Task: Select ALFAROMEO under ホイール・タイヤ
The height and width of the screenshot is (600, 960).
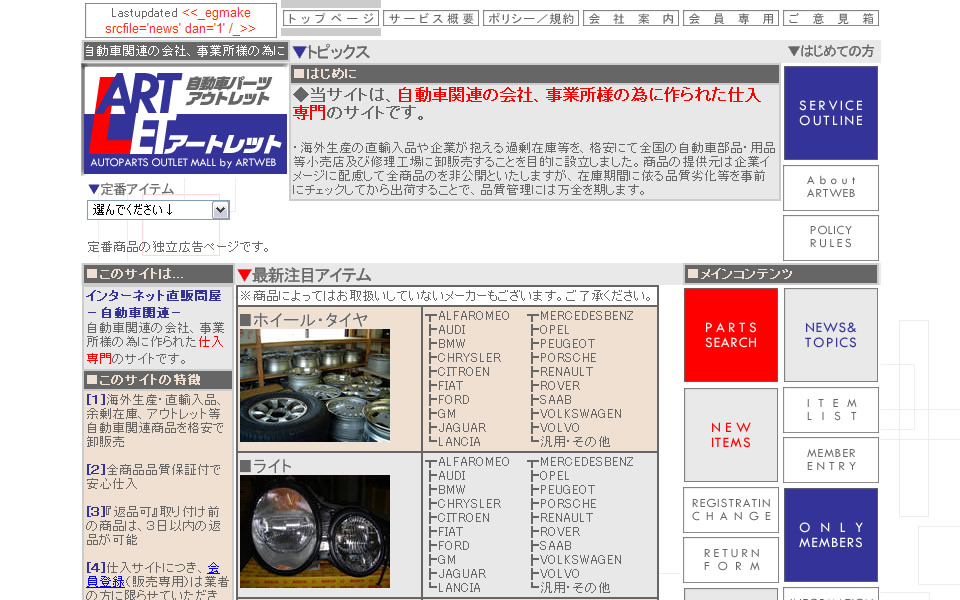Action: click(x=473, y=316)
